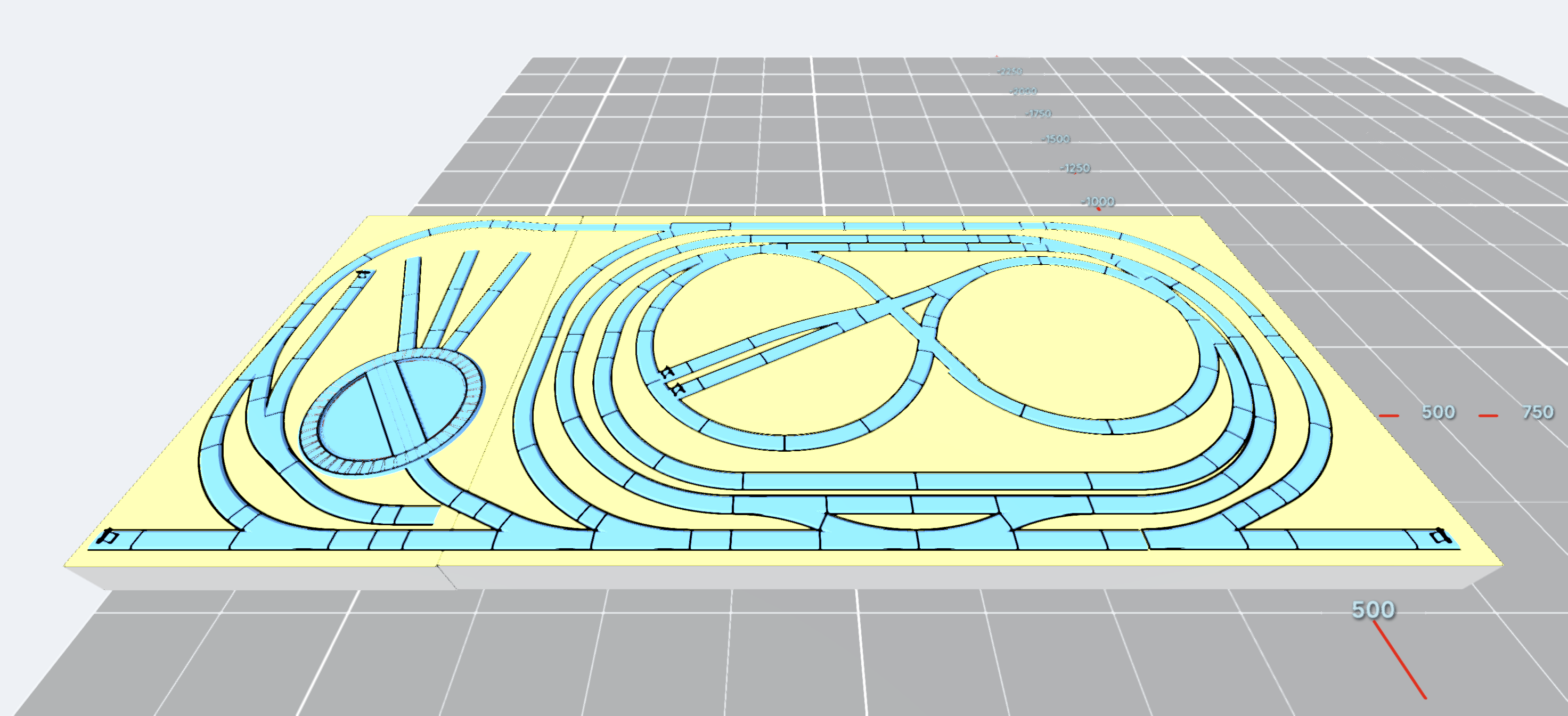
Task: Select the lower buffer stop of the twin inner sidings
Action: (676, 388)
